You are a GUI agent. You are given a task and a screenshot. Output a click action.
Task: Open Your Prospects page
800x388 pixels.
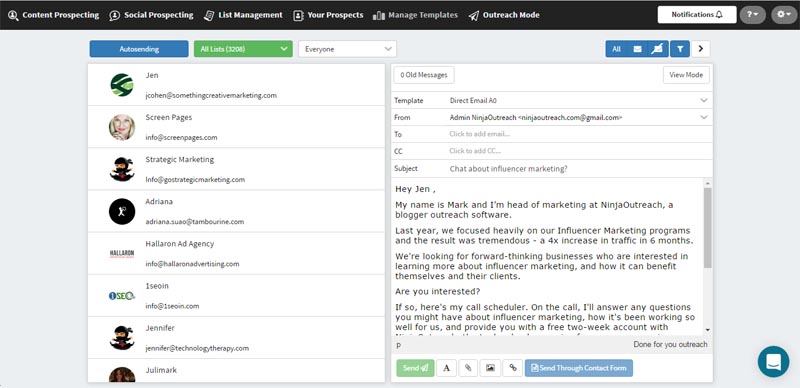pos(328,15)
